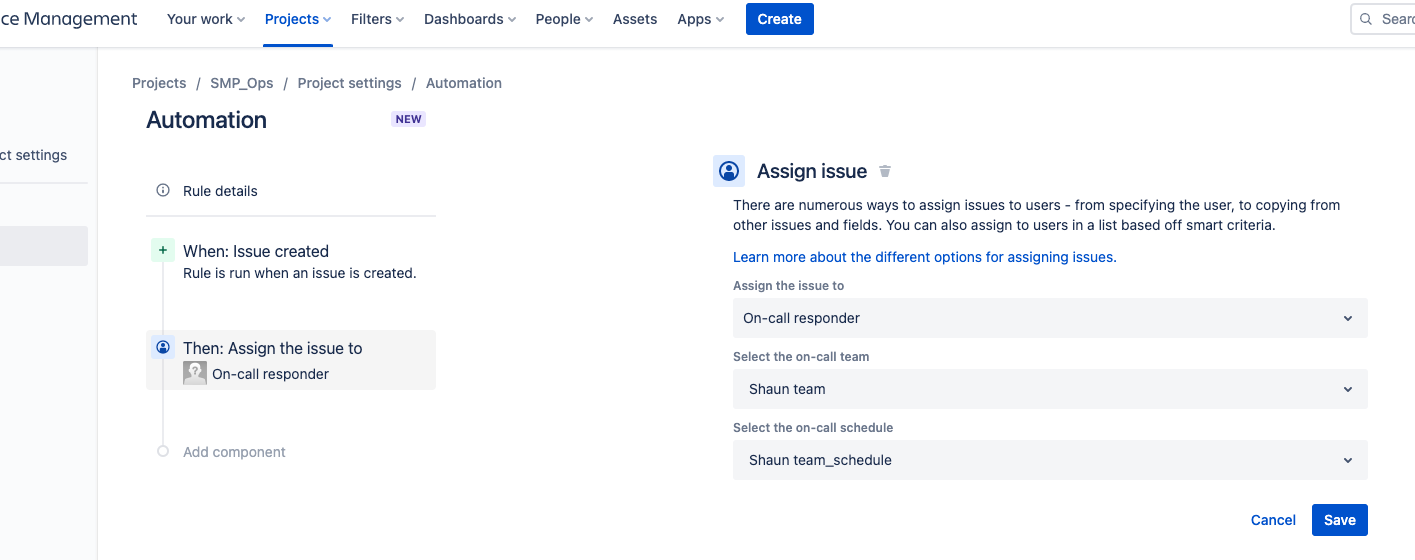Click the Create button
1415x560 pixels.
(780, 19)
